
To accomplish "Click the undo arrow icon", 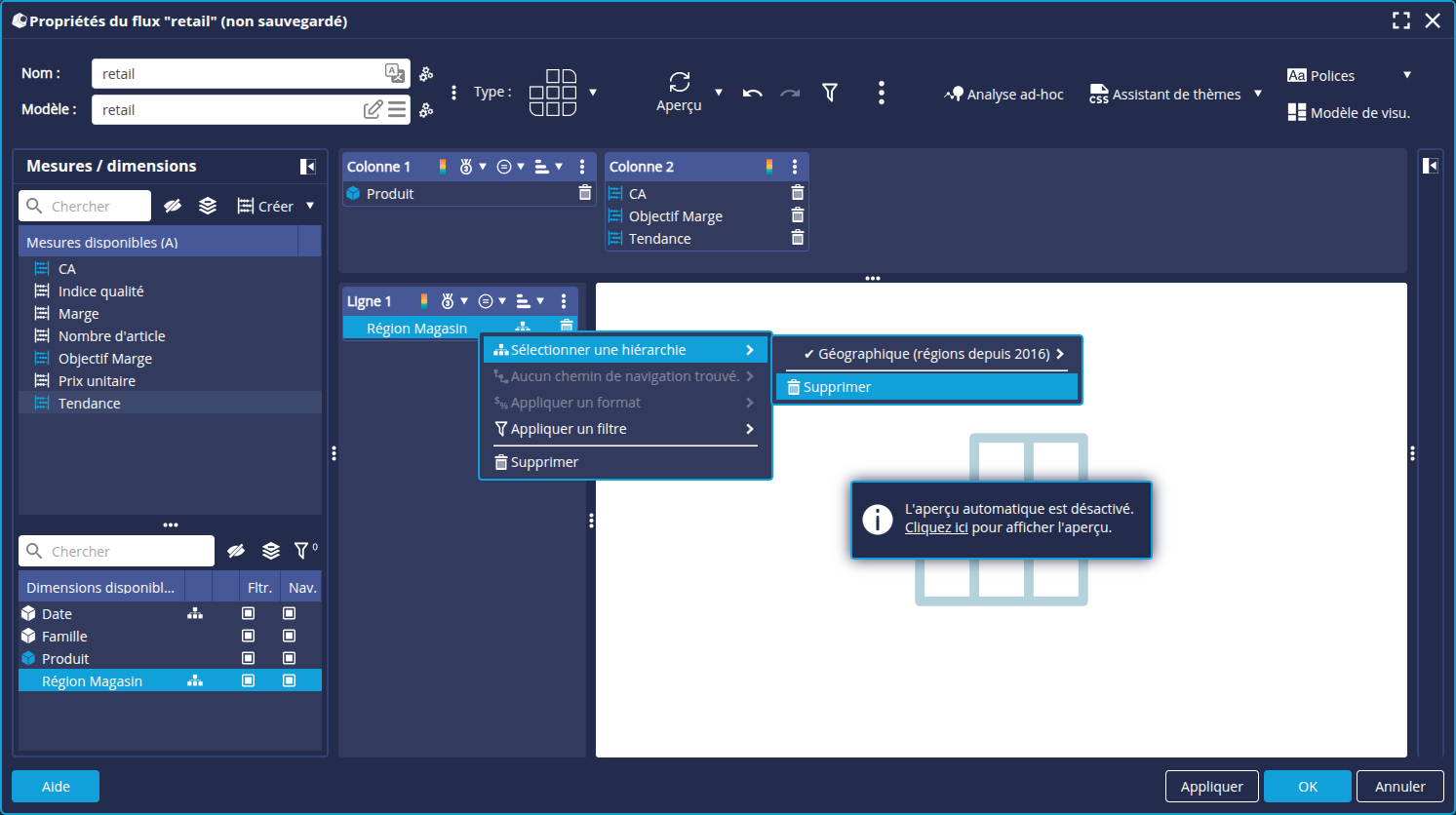I will 752,94.
